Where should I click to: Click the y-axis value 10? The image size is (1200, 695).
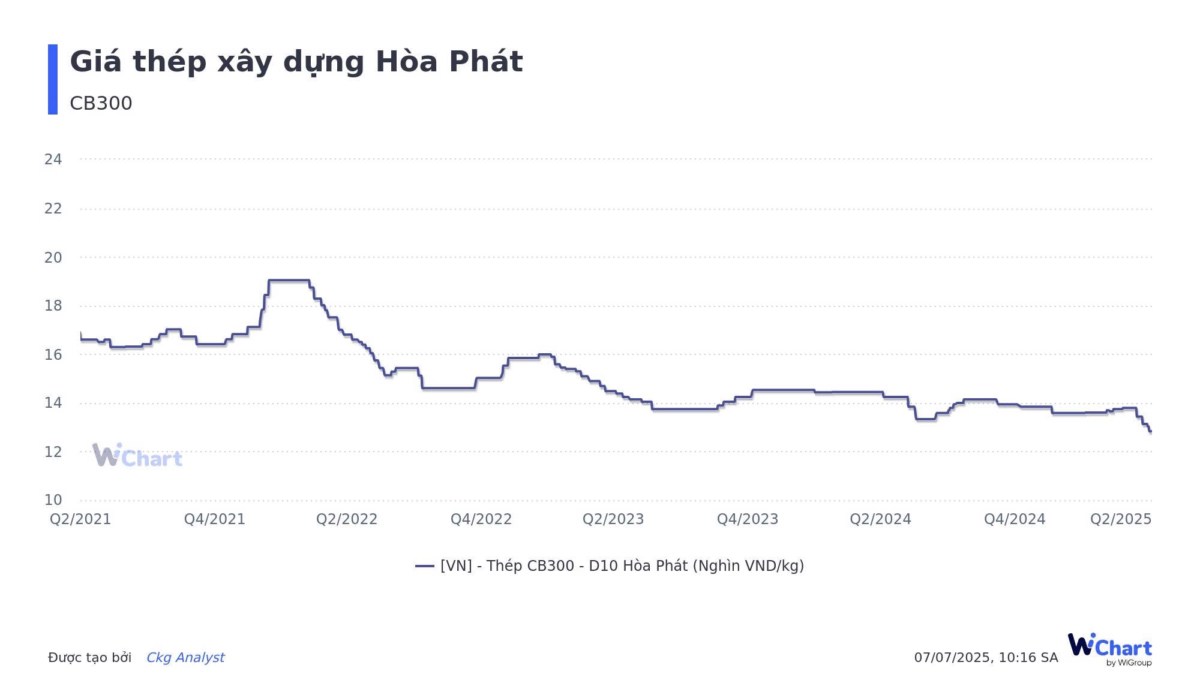click(54, 500)
